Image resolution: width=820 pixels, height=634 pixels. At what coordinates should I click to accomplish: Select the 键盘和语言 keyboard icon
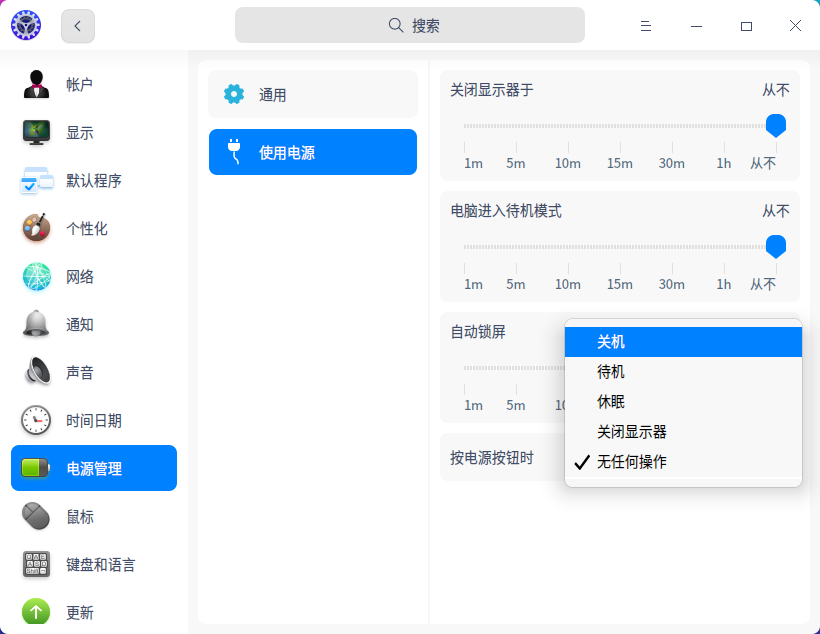point(36,564)
